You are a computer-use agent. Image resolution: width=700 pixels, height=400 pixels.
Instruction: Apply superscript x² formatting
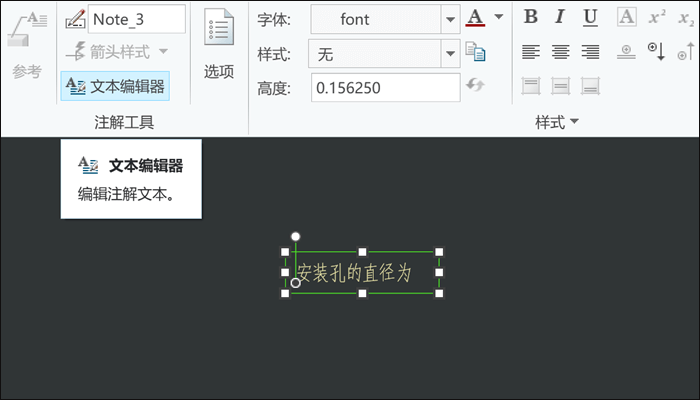point(657,17)
